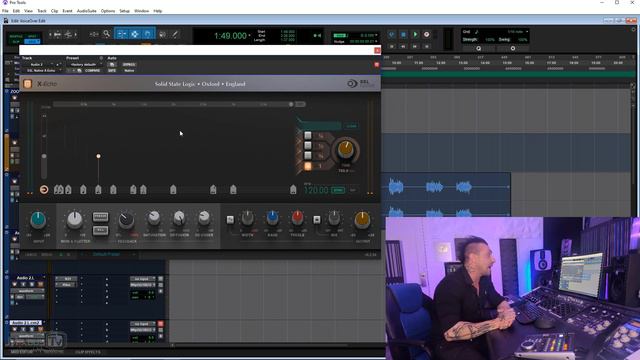
Task: Toggle the Kill button
Action: tap(100, 230)
